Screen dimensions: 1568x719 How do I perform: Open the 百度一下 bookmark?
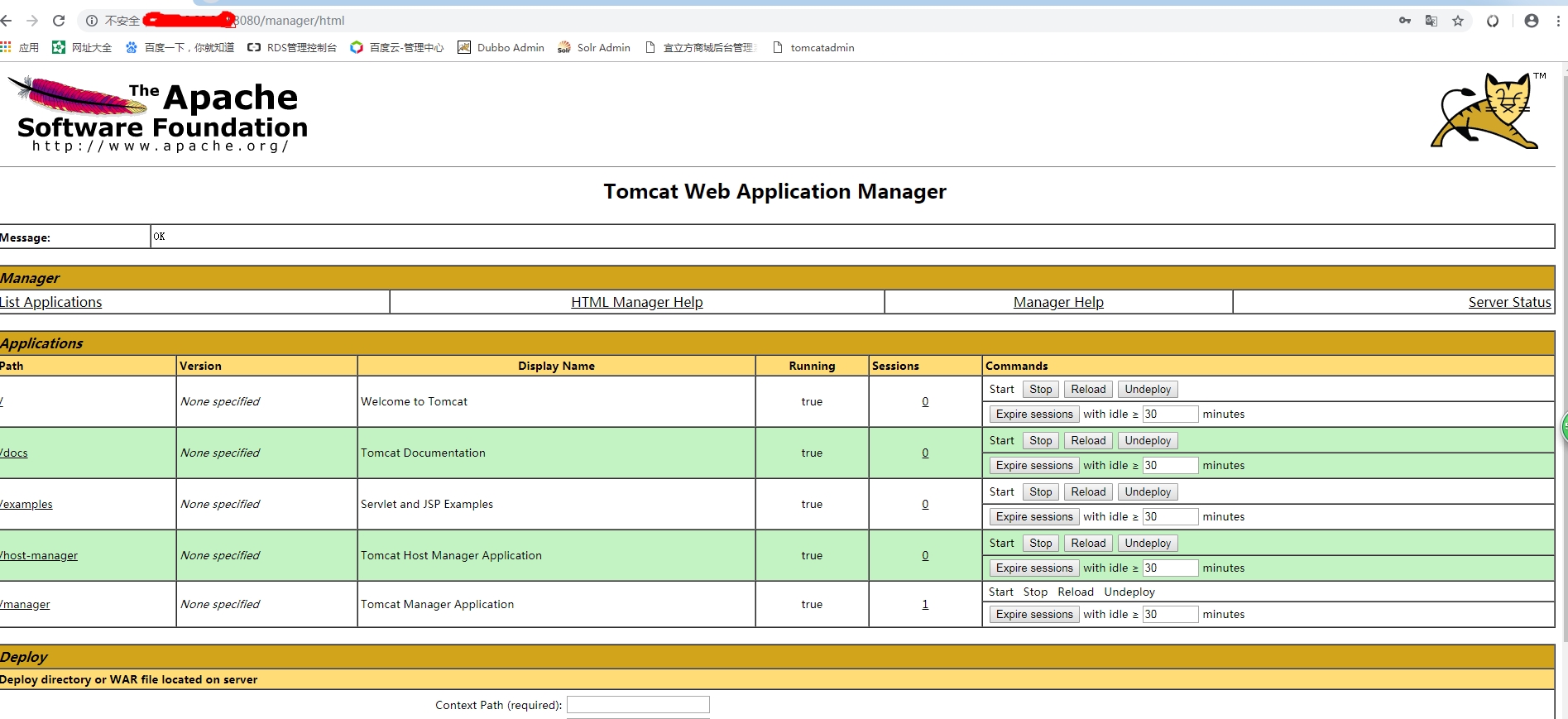tap(180, 47)
